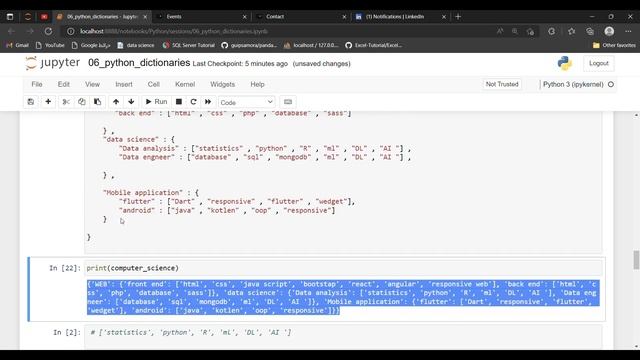This screenshot has height=360, width=640.
Task: Open browser tab actions menu icon
Action: coord(10,17)
